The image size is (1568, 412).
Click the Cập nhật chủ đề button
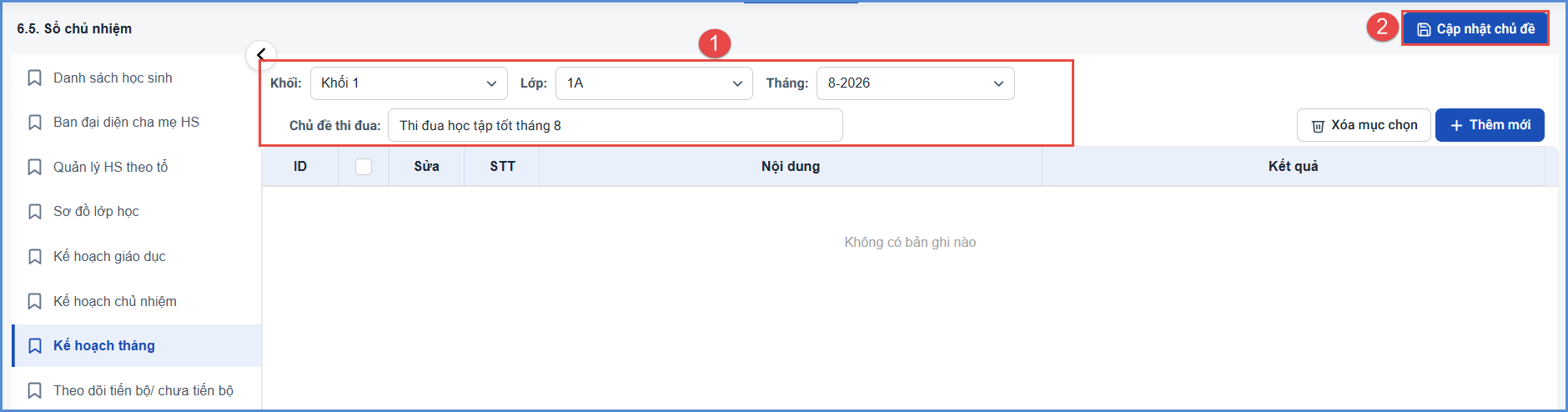pos(1475,29)
